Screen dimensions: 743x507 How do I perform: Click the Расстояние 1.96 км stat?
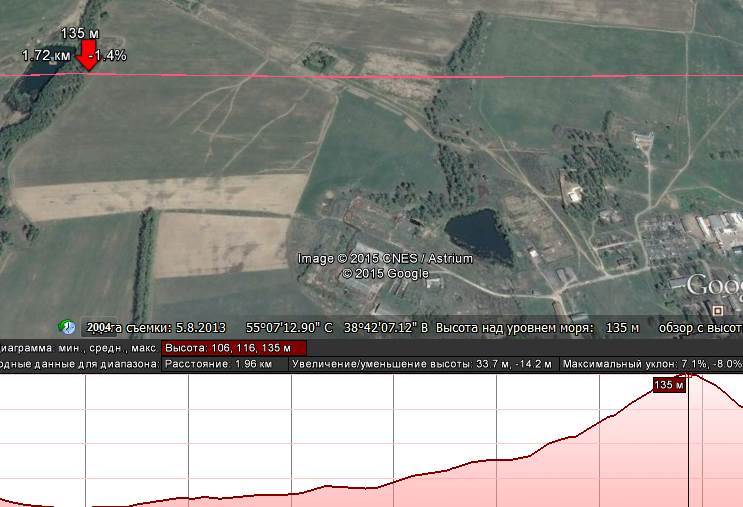click(223, 365)
